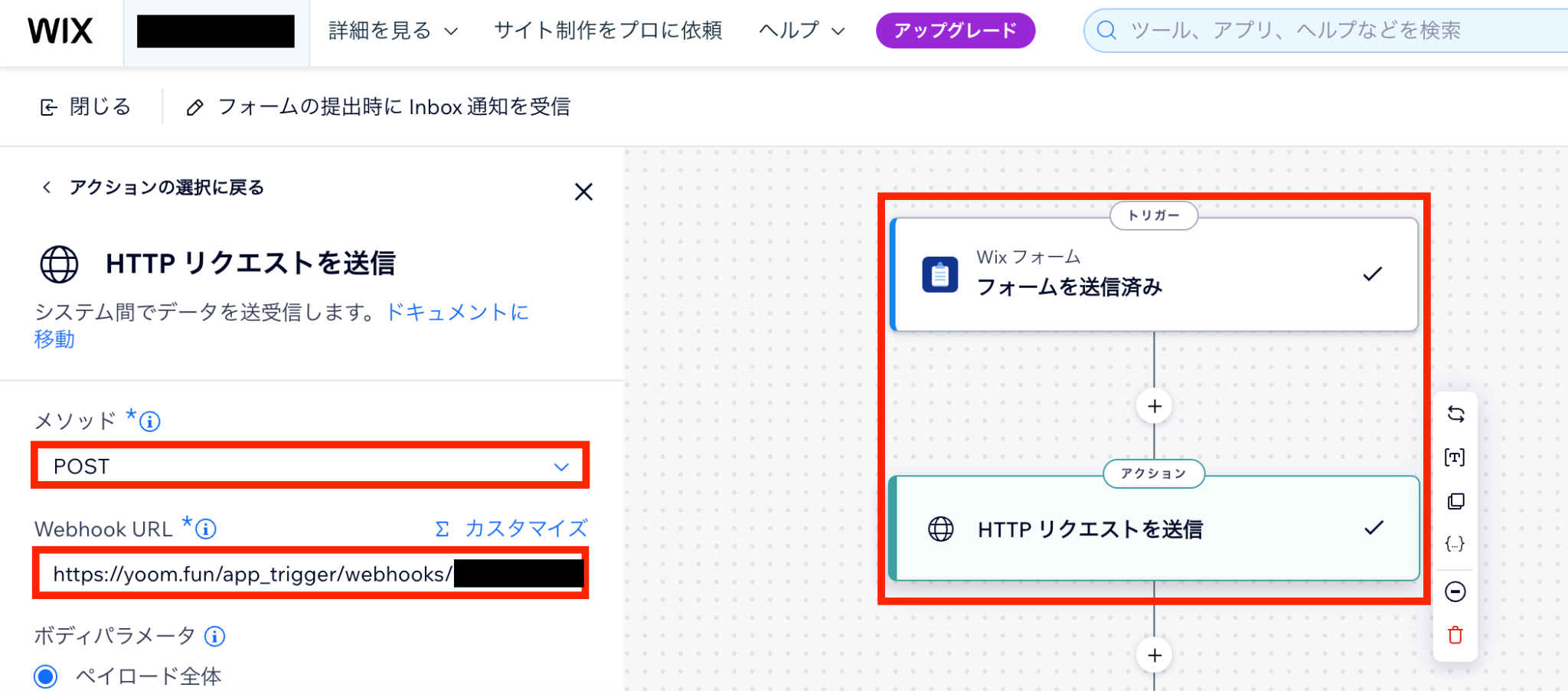Expand the ヘルプ menu

[x=802, y=31]
